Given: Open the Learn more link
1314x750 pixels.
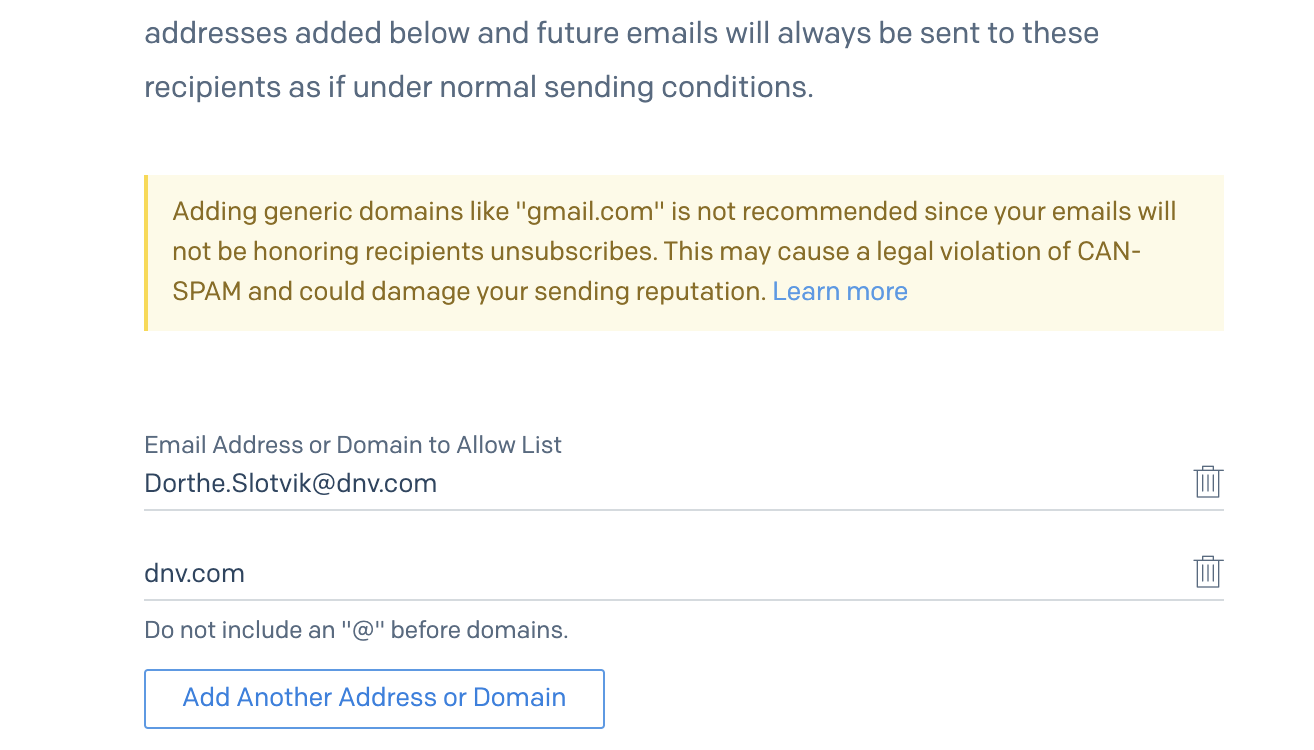Looking at the screenshot, I should [x=840, y=291].
